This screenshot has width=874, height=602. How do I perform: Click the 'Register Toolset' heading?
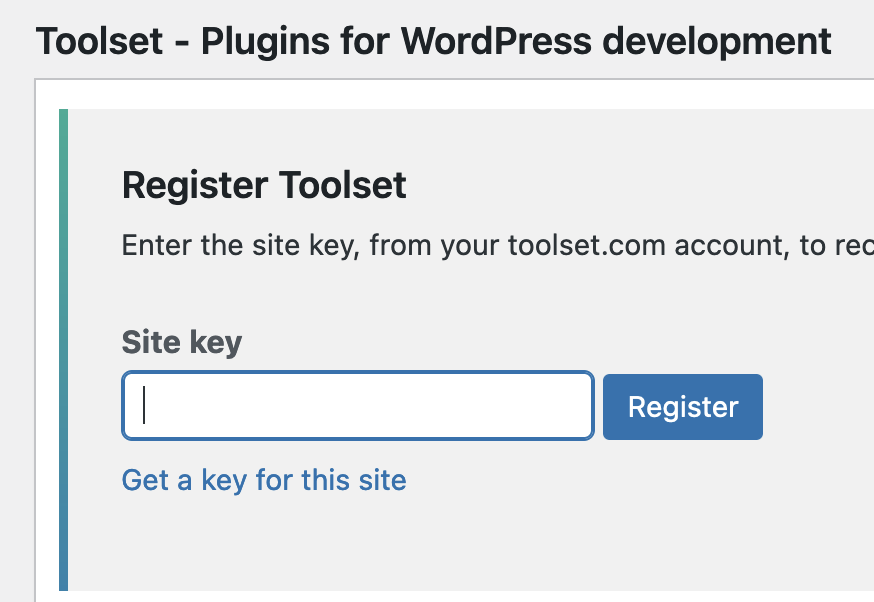264,186
